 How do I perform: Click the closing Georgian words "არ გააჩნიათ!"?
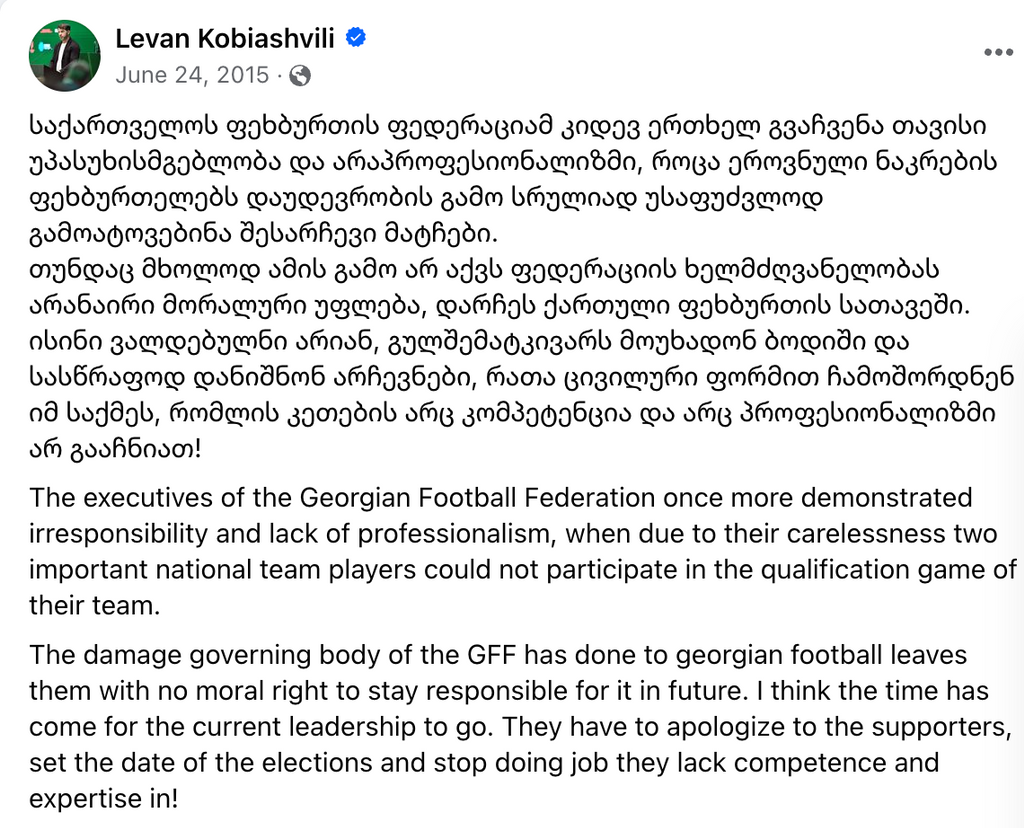[x=115, y=450]
